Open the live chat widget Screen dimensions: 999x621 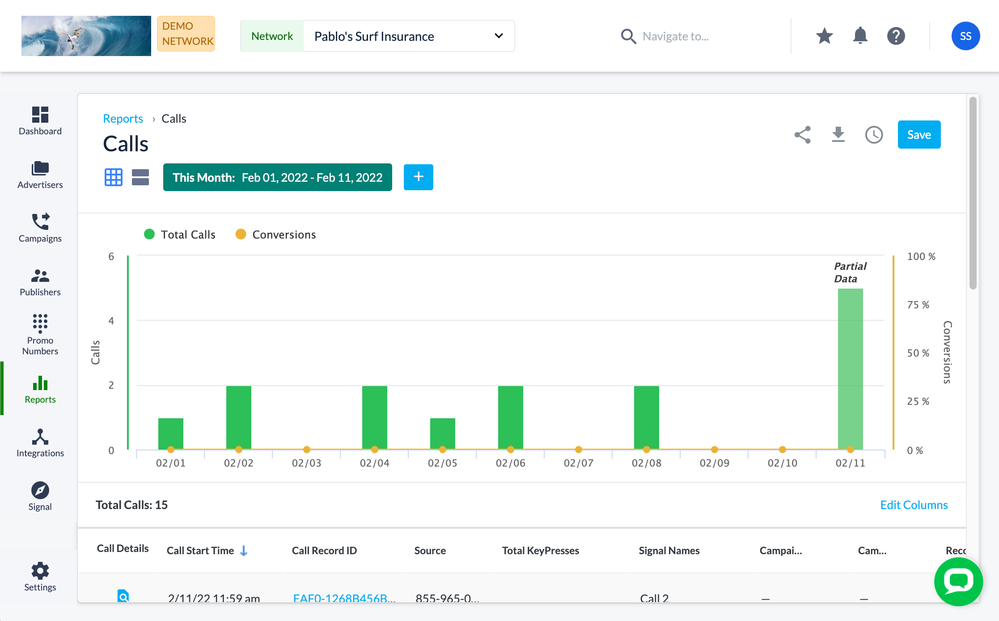click(x=958, y=581)
